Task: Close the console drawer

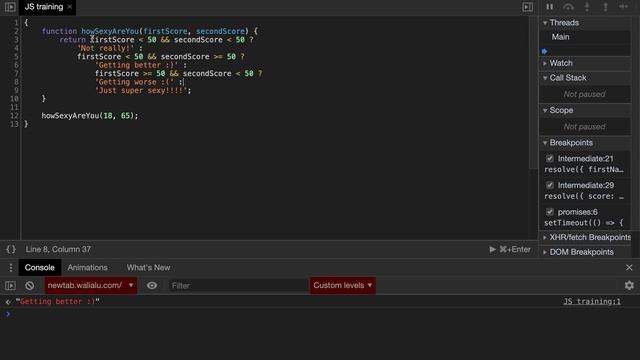Action: [x=629, y=268]
